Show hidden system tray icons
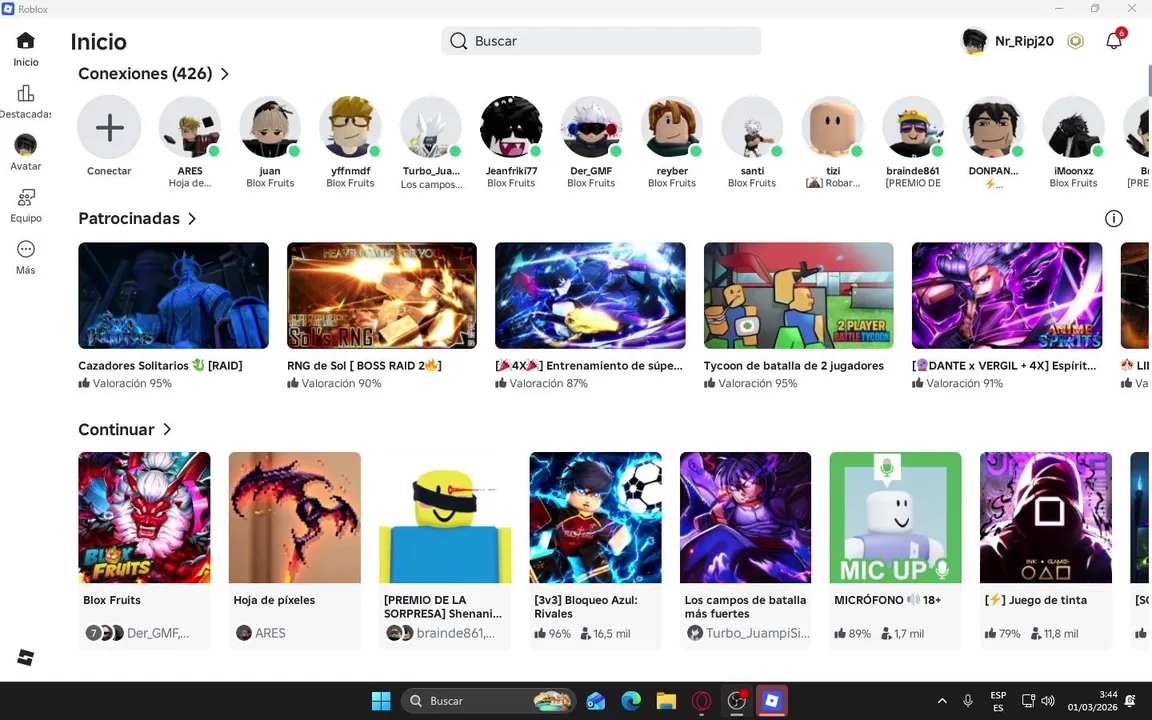Screen dimensions: 1152x720 coord(942,701)
